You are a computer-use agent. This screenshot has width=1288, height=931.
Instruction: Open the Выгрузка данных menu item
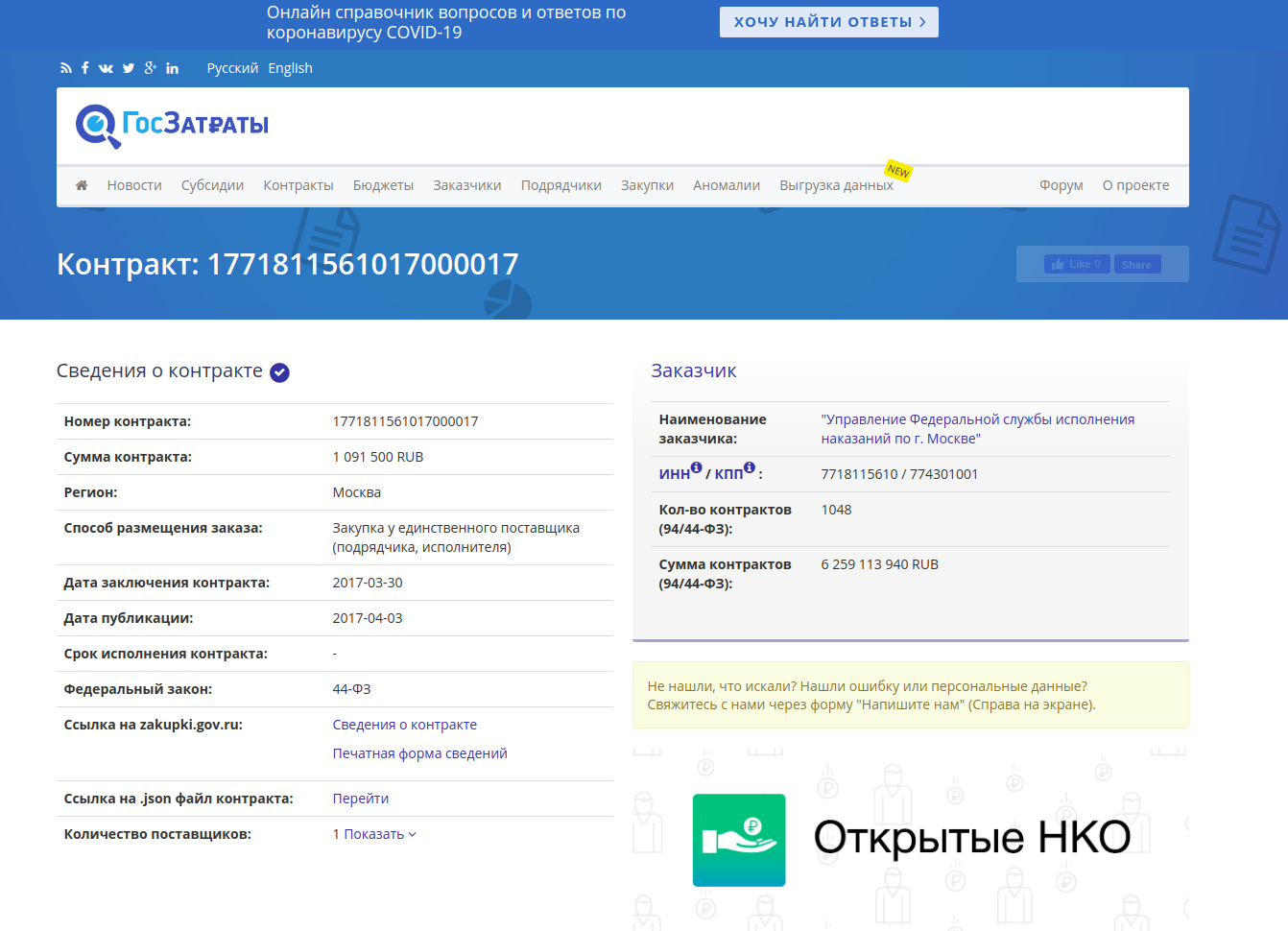pos(836,185)
